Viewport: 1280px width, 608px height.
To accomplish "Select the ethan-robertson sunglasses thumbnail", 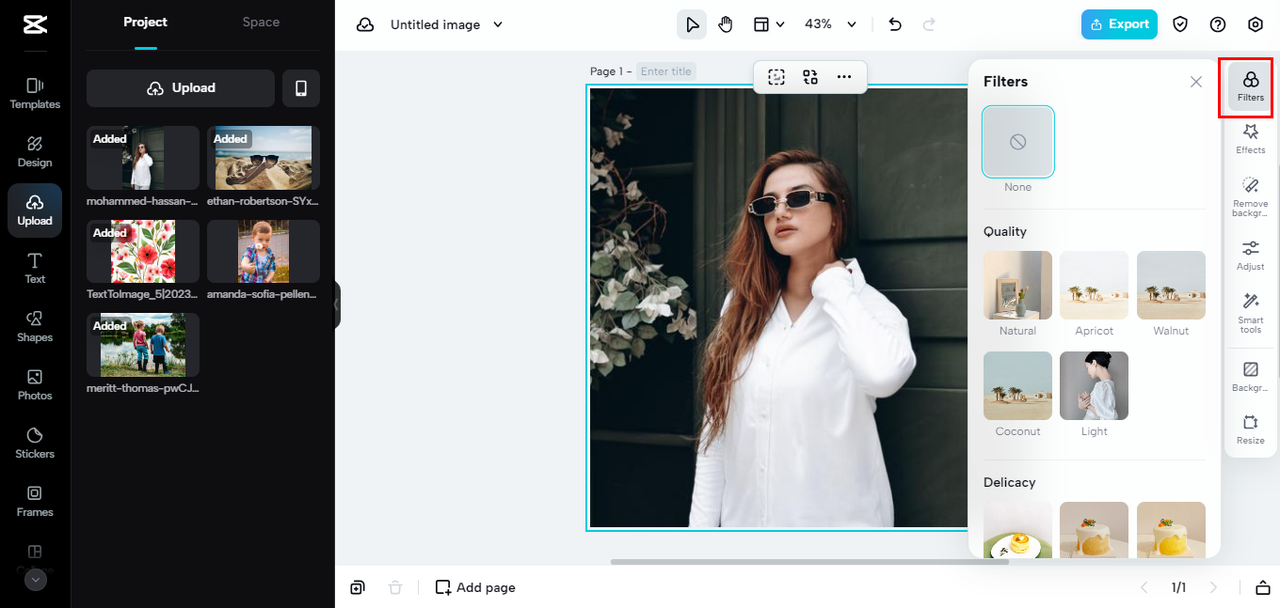I will (263, 158).
